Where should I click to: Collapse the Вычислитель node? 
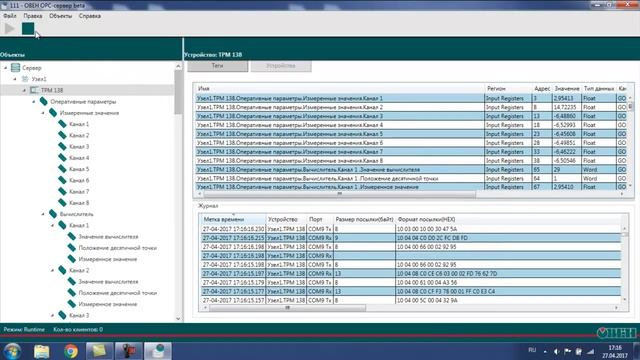pyautogui.click(x=43, y=213)
